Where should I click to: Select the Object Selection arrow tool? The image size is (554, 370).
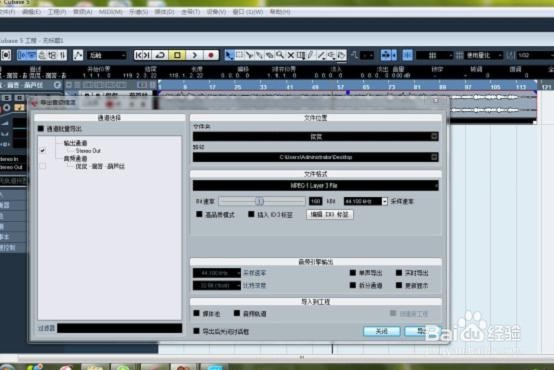229,55
